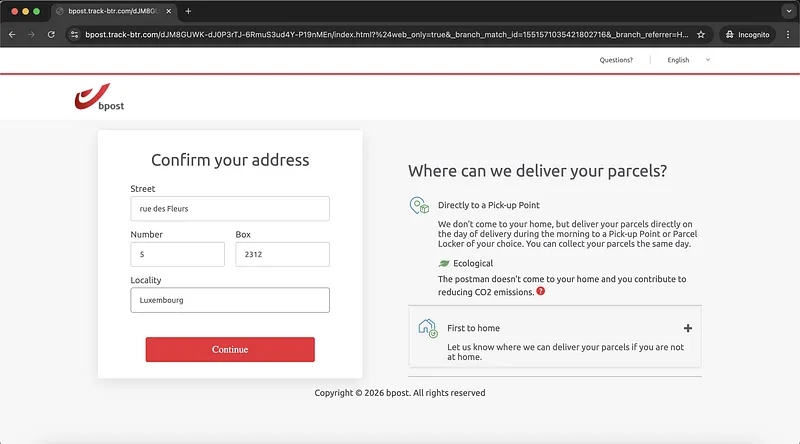Click the Copyright 2026 bpost footer text

coord(400,393)
